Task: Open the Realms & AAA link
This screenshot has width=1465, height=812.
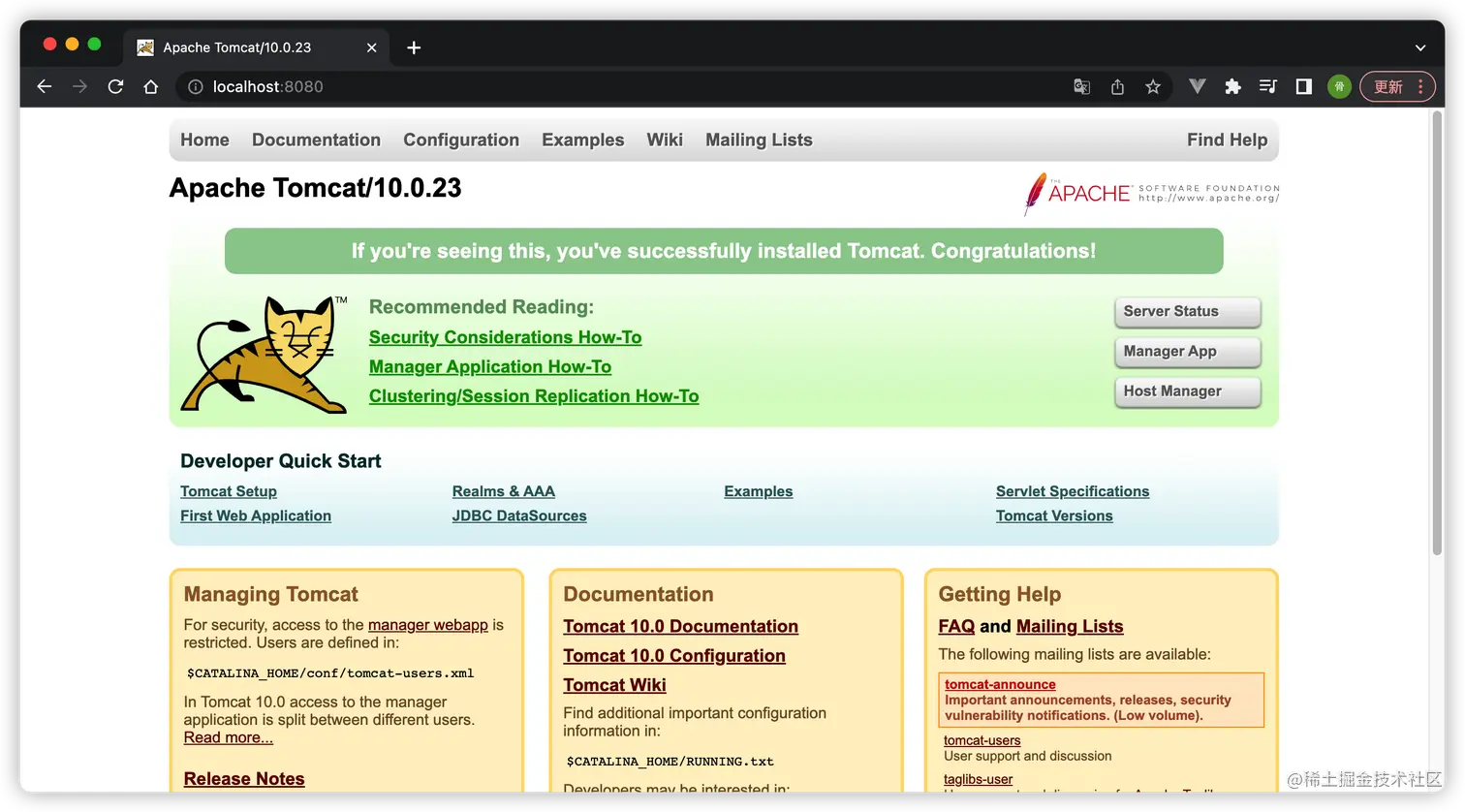Action: tap(504, 491)
